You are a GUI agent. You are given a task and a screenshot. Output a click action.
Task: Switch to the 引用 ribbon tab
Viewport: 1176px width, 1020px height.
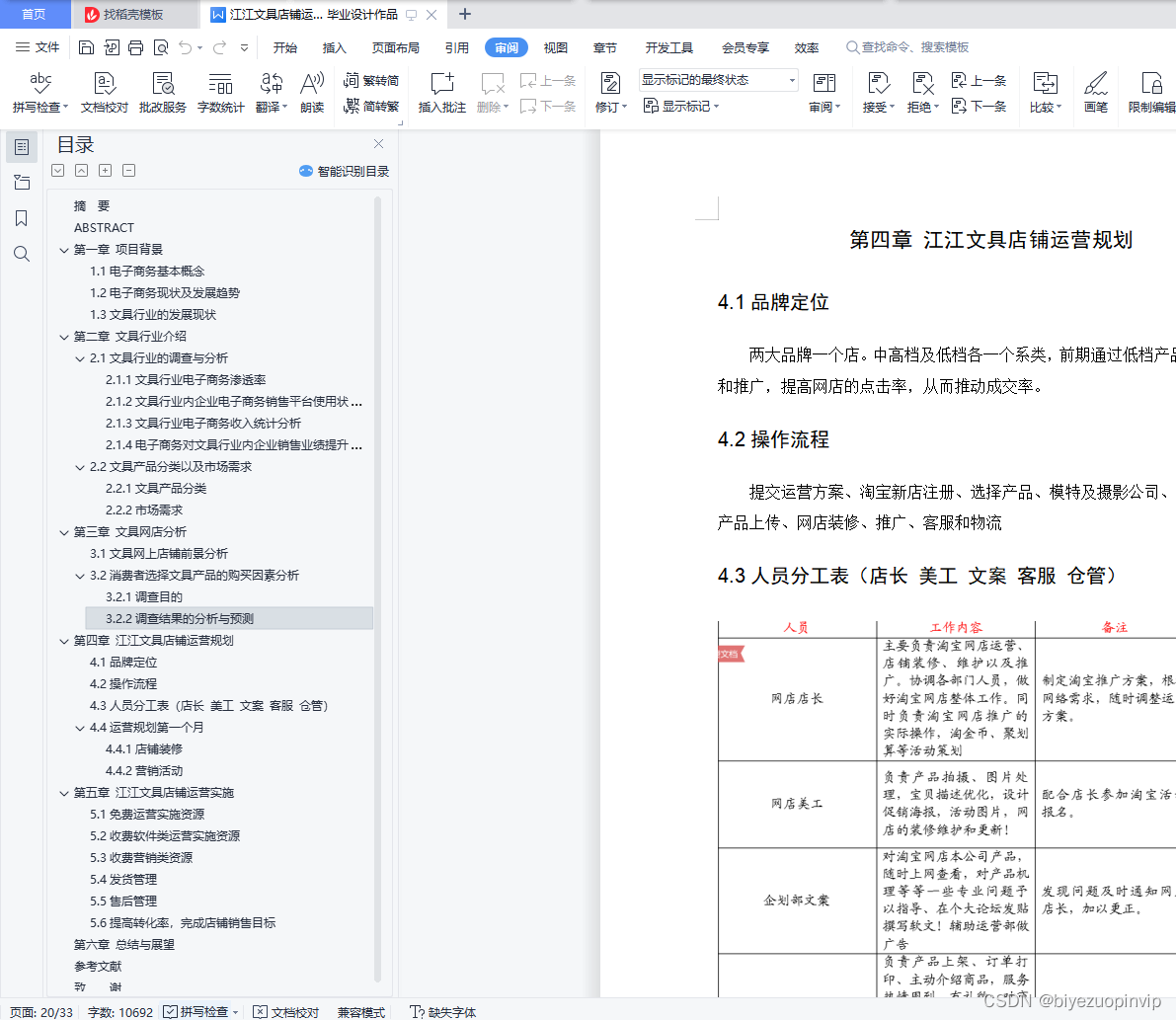point(457,48)
